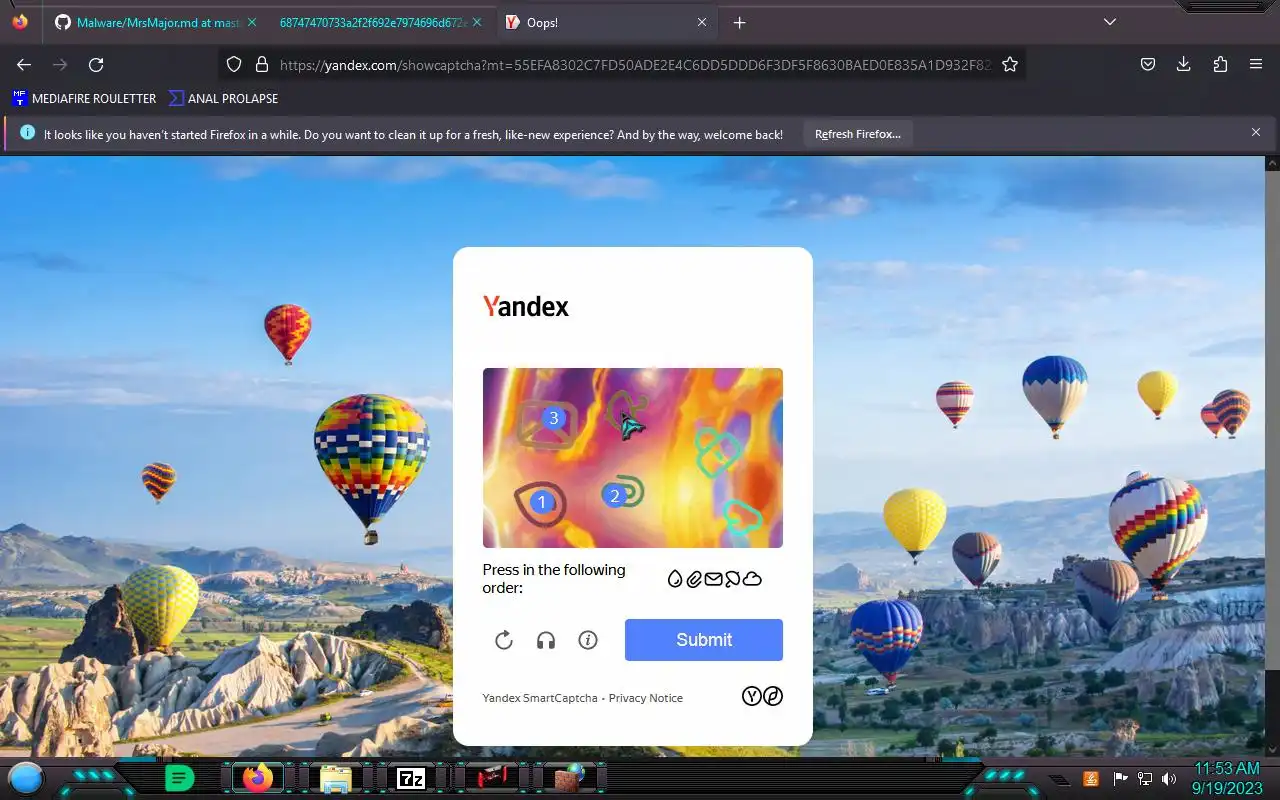This screenshot has width=1280, height=800.
Task: Open 7-Zip from the taskbar
Action: tap(411, 778)
